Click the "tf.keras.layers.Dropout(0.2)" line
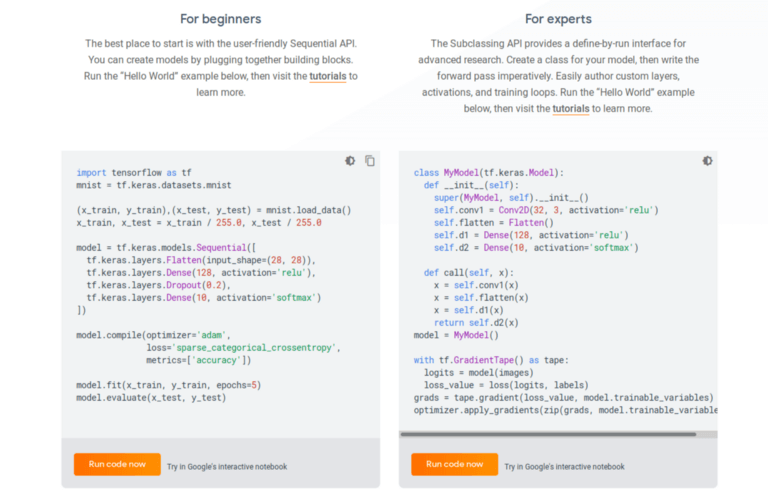 pos(159,285)
